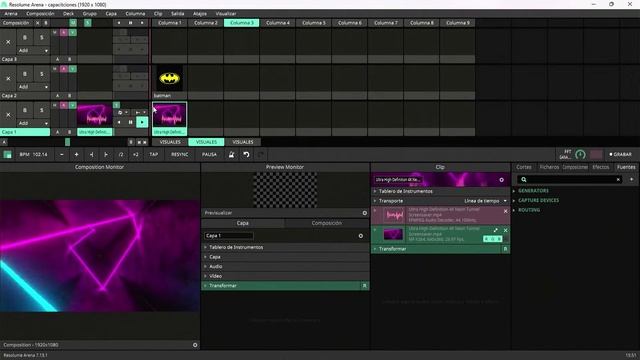Toggle bypass B on Capa 1
Screen dimensions: 640x360
click(x=25, y=110)
